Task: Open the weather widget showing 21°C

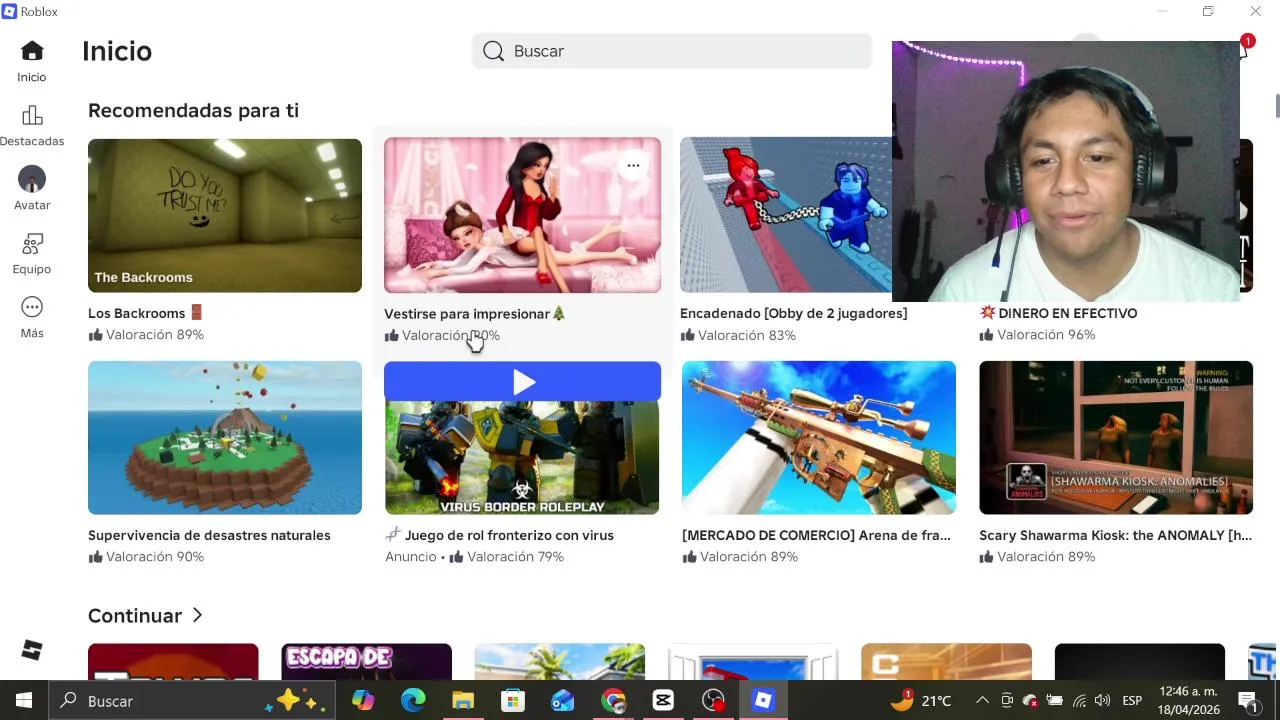Action: pyautogui.click(x=921, y=701)
